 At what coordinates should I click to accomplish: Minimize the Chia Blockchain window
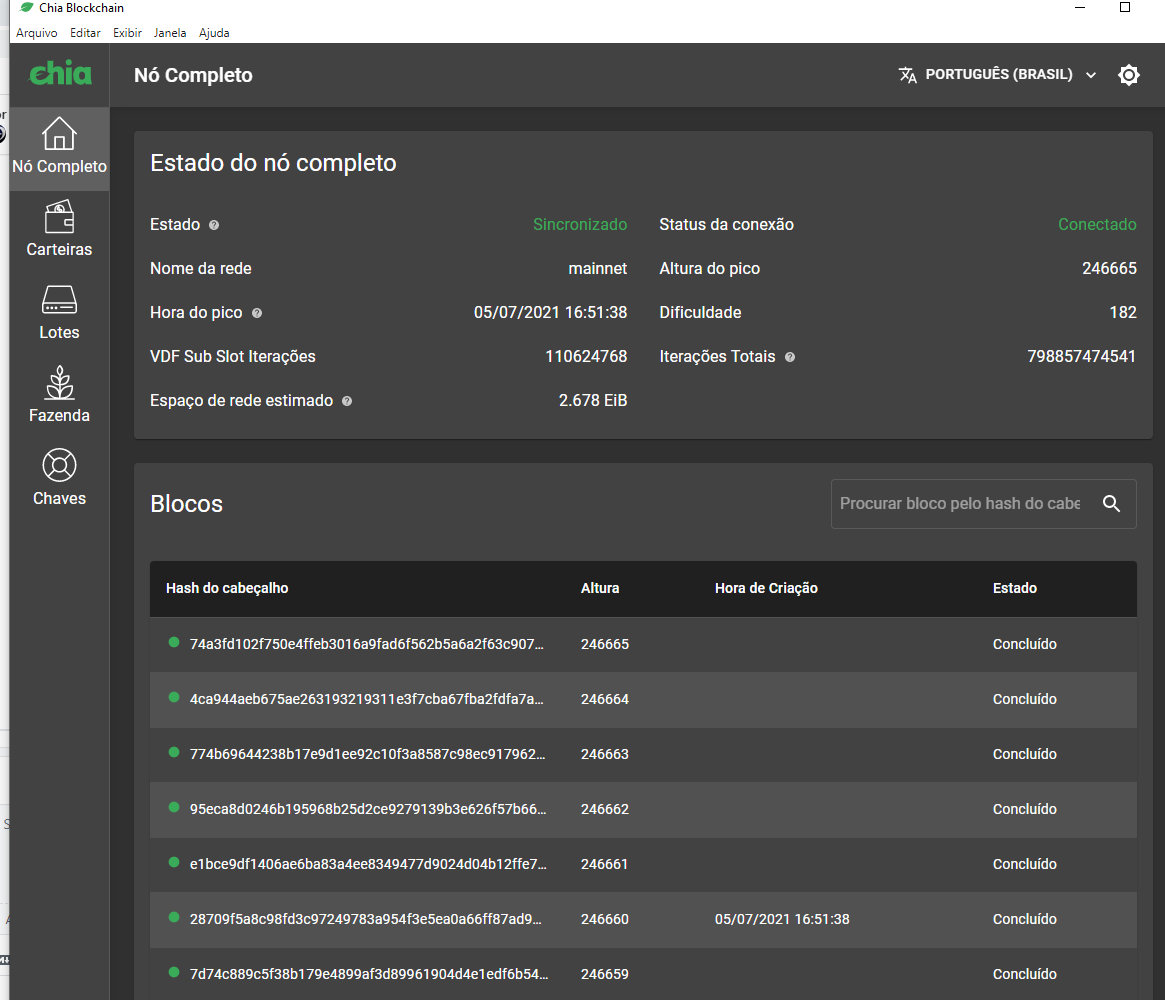1080,7
